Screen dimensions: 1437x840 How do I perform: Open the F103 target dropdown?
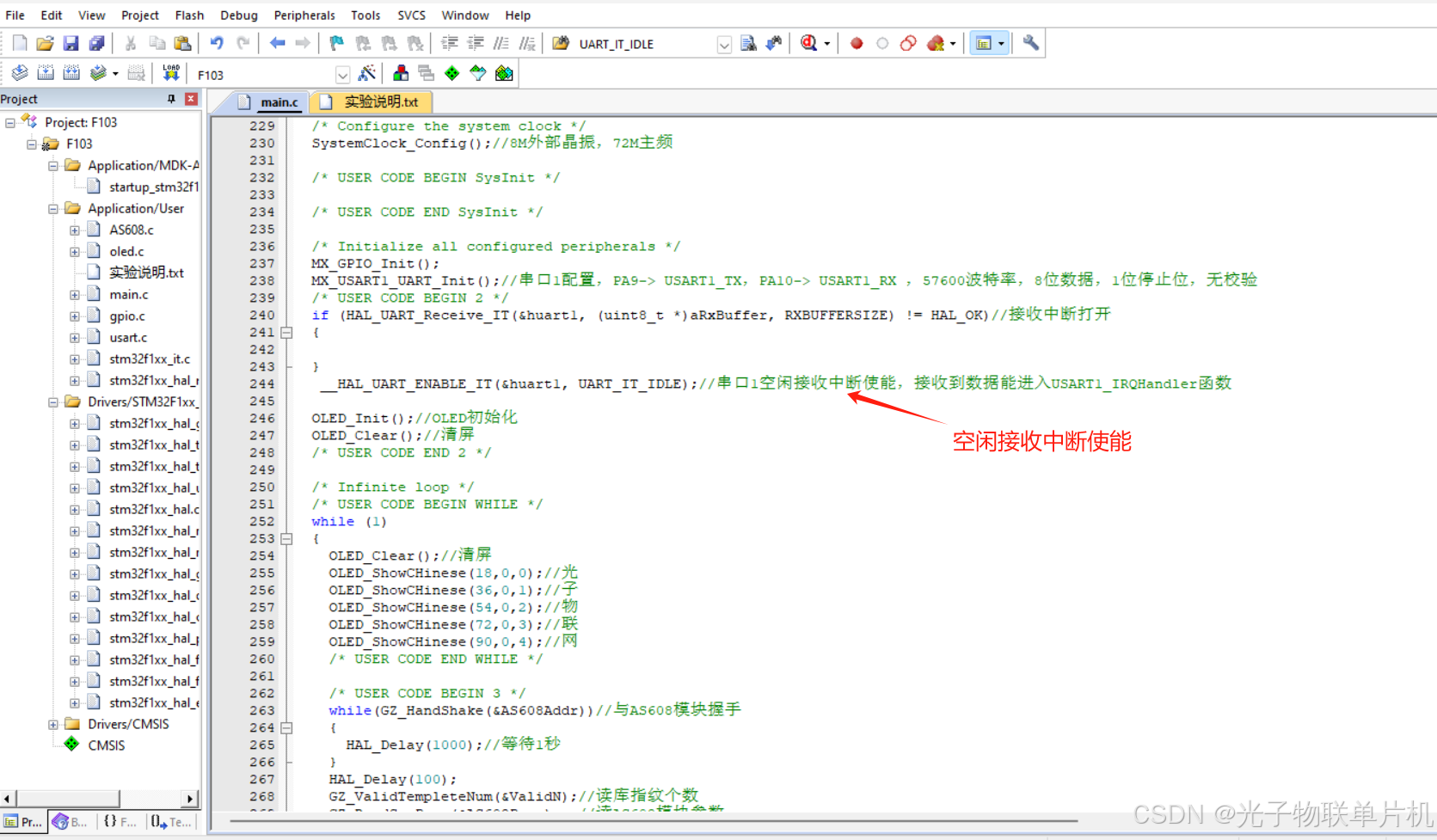point(342,75)
